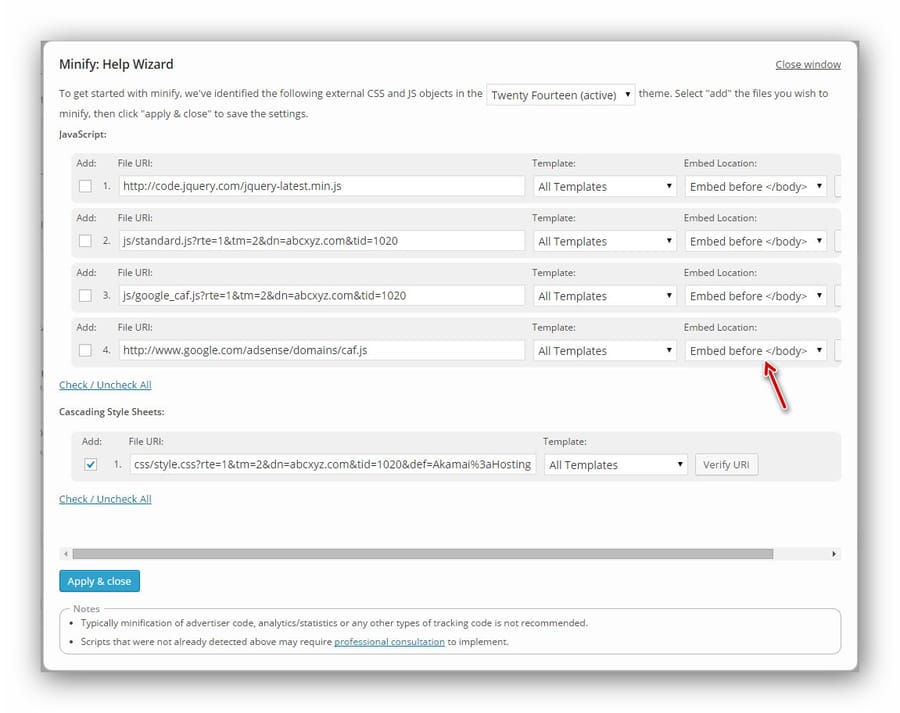The width and height of the screenshot is (900, 713).
Task: Click the js/google_caf.js File URI field
Action: [321, 296]
